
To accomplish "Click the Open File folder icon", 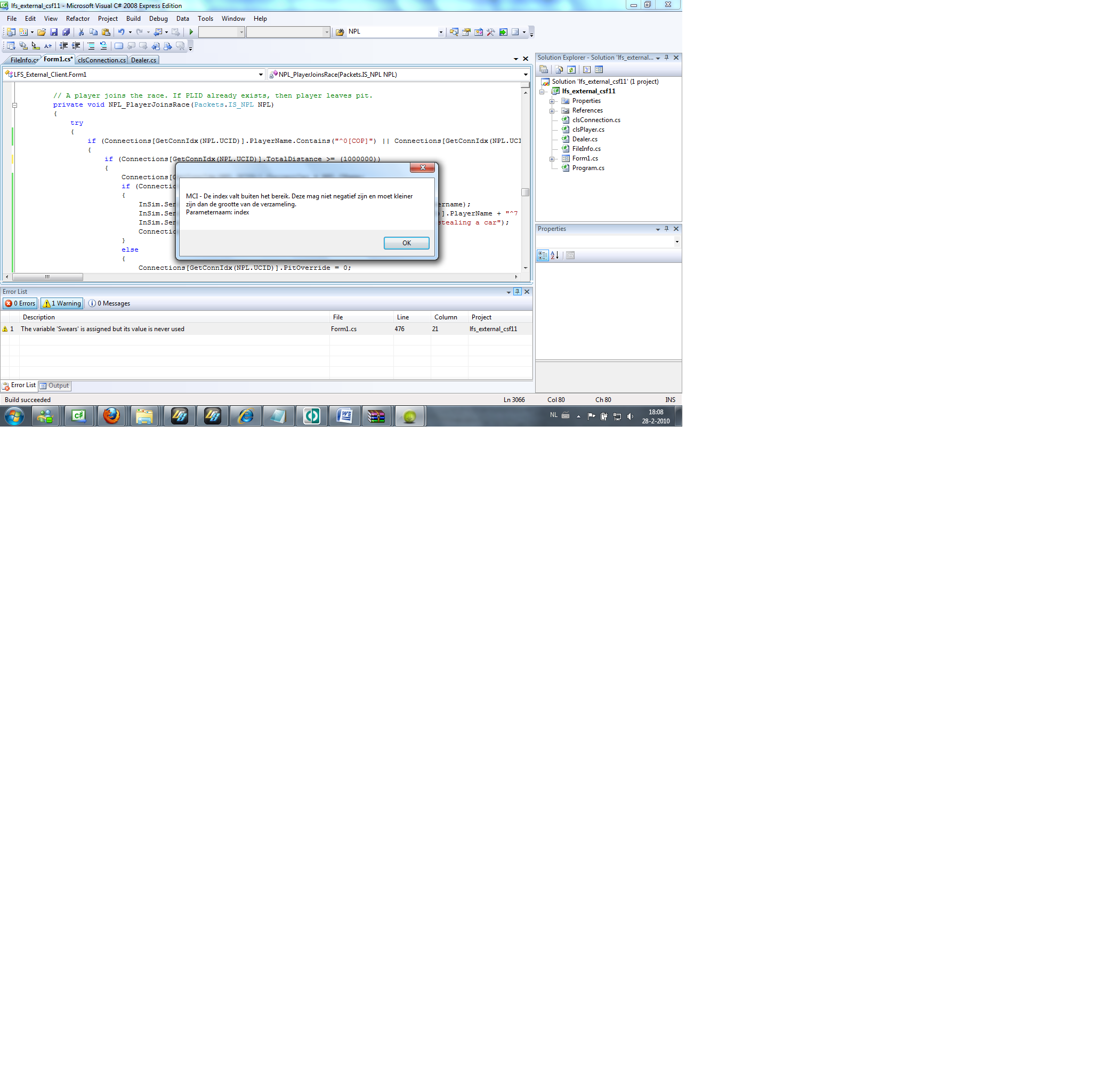I will 42,33.
